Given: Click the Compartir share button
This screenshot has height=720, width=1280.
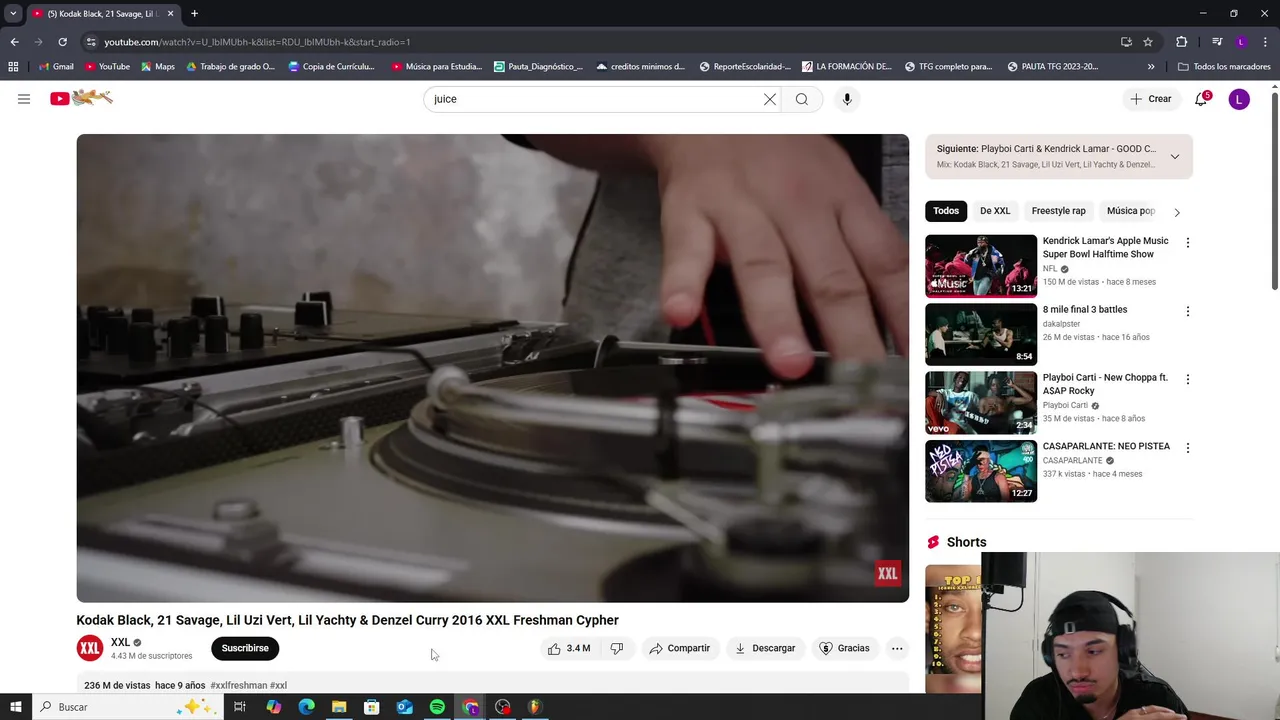Looking at the screenshot, I should (x=679, y=648).
